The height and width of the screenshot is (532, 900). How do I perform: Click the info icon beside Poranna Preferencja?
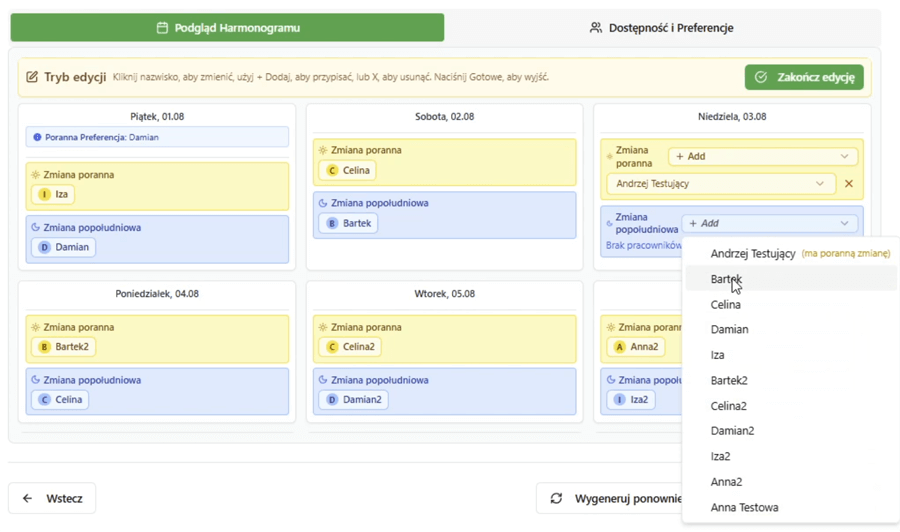tap(37, 138)
